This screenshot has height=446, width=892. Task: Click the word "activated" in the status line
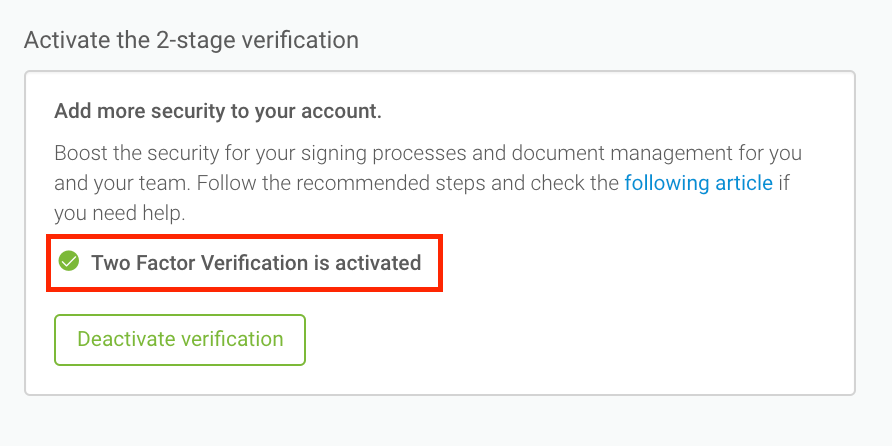[x=378, y=263]
